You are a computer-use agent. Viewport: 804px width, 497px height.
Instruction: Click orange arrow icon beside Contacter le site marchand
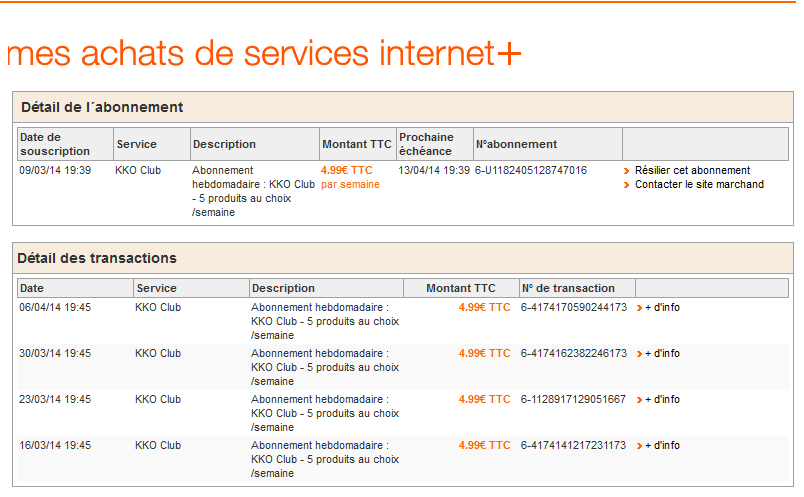(x=628, y=185)
